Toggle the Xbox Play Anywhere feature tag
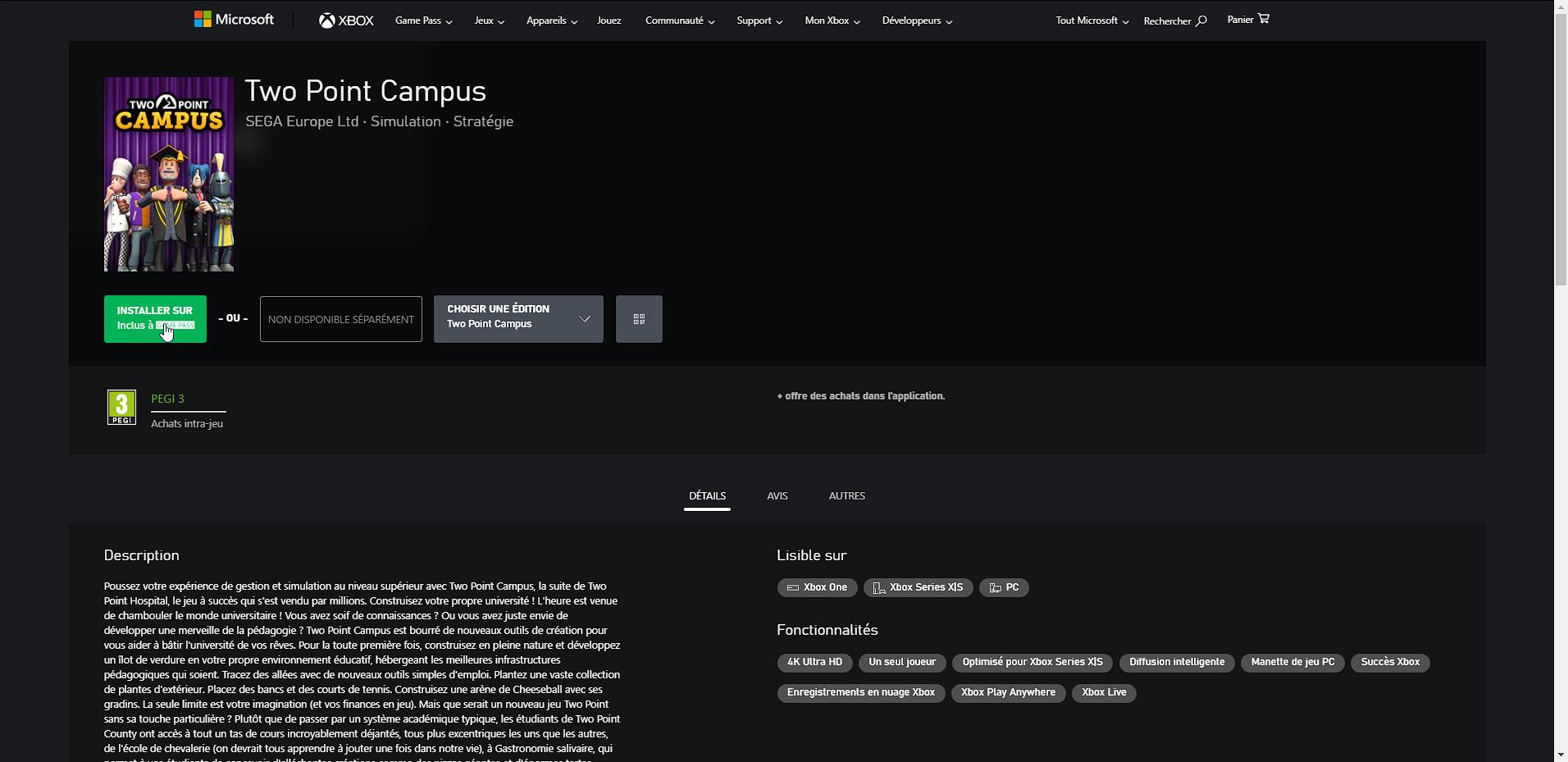Viewport: 1568px width, 762px height. [1008, 693]
